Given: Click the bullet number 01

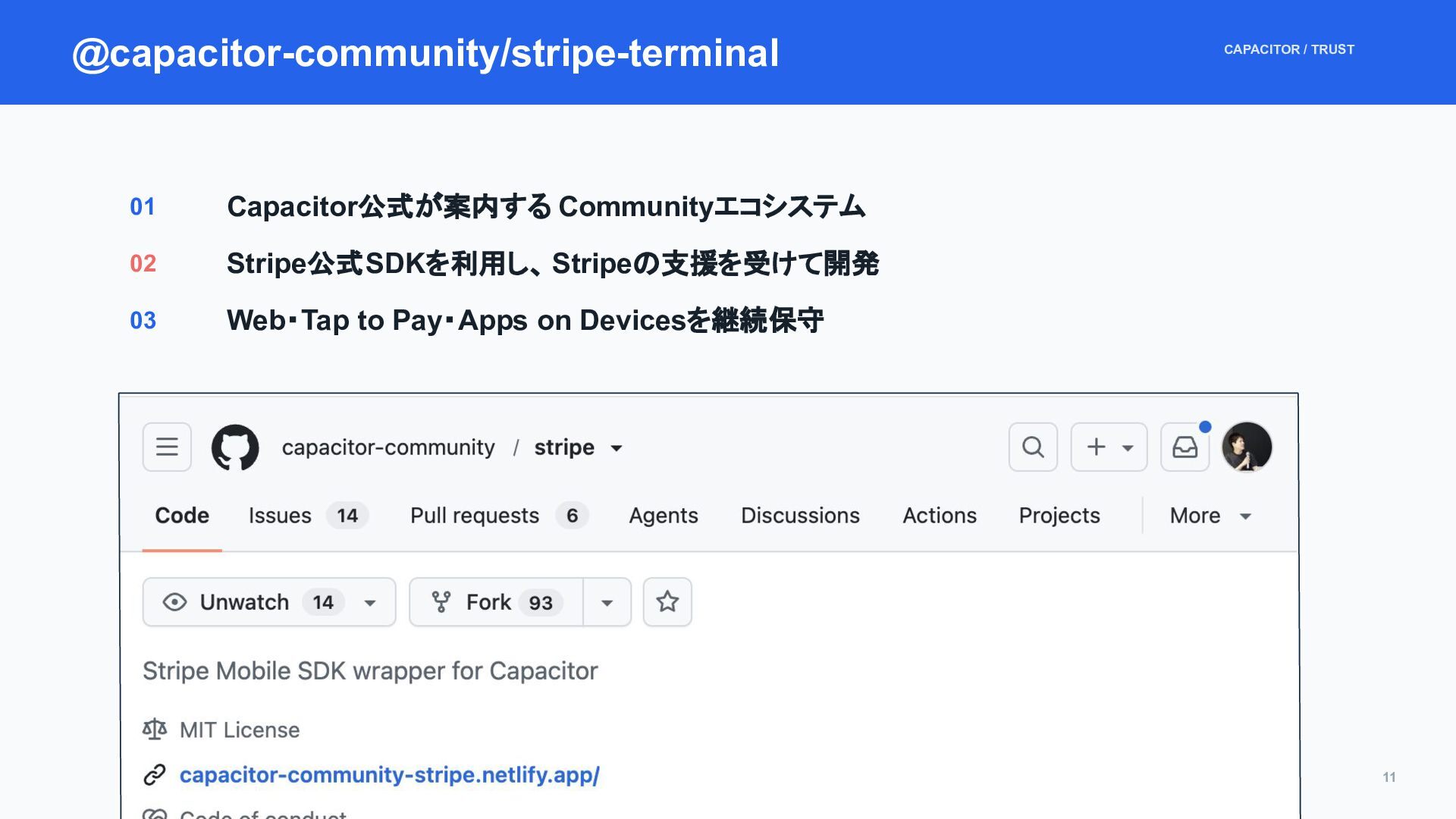Looking at the screenshot, I should point(143,206).
